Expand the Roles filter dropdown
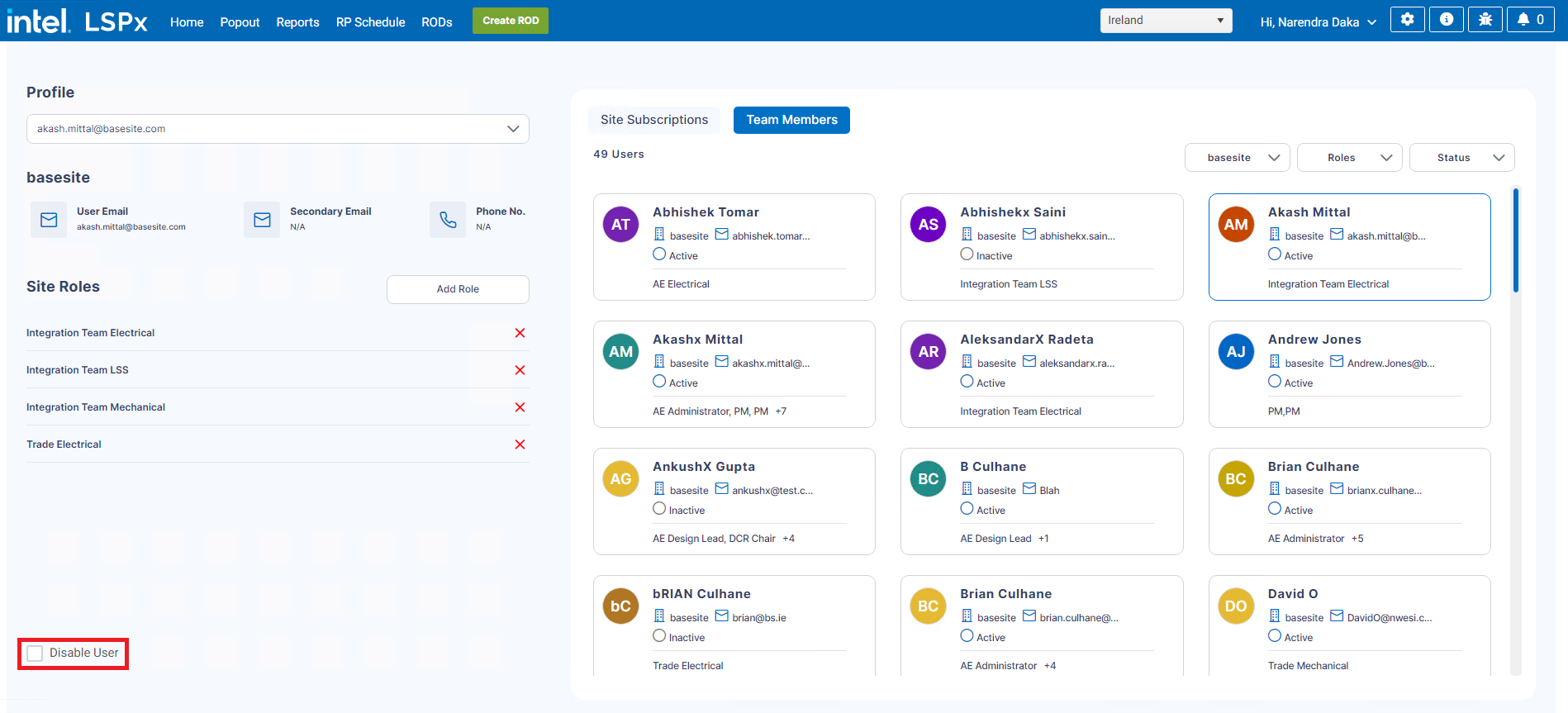The width and height of the screenshot is (1568, 713). [1349, 158]
